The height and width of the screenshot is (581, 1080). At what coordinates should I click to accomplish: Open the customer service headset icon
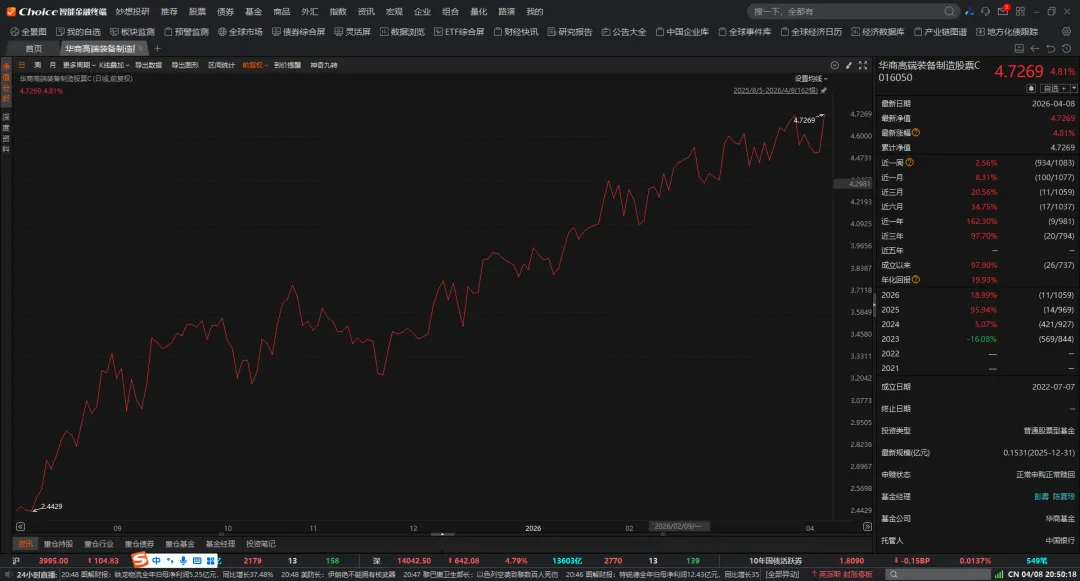[986, 11]
